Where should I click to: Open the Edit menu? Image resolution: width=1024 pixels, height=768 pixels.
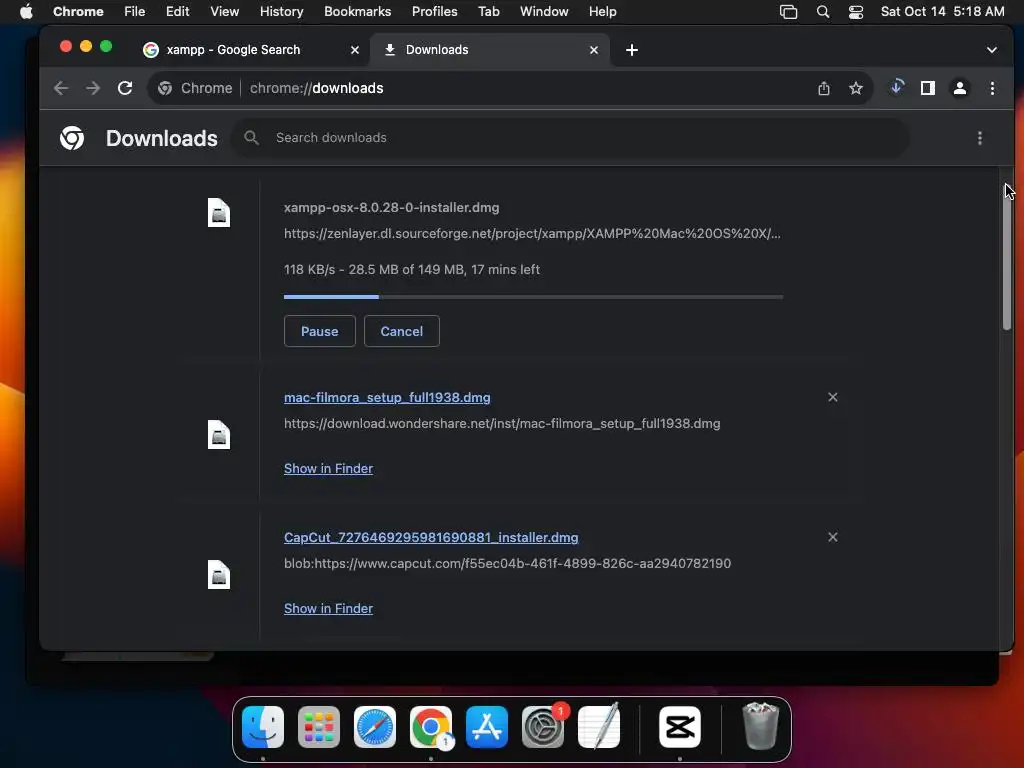point(178,11)
